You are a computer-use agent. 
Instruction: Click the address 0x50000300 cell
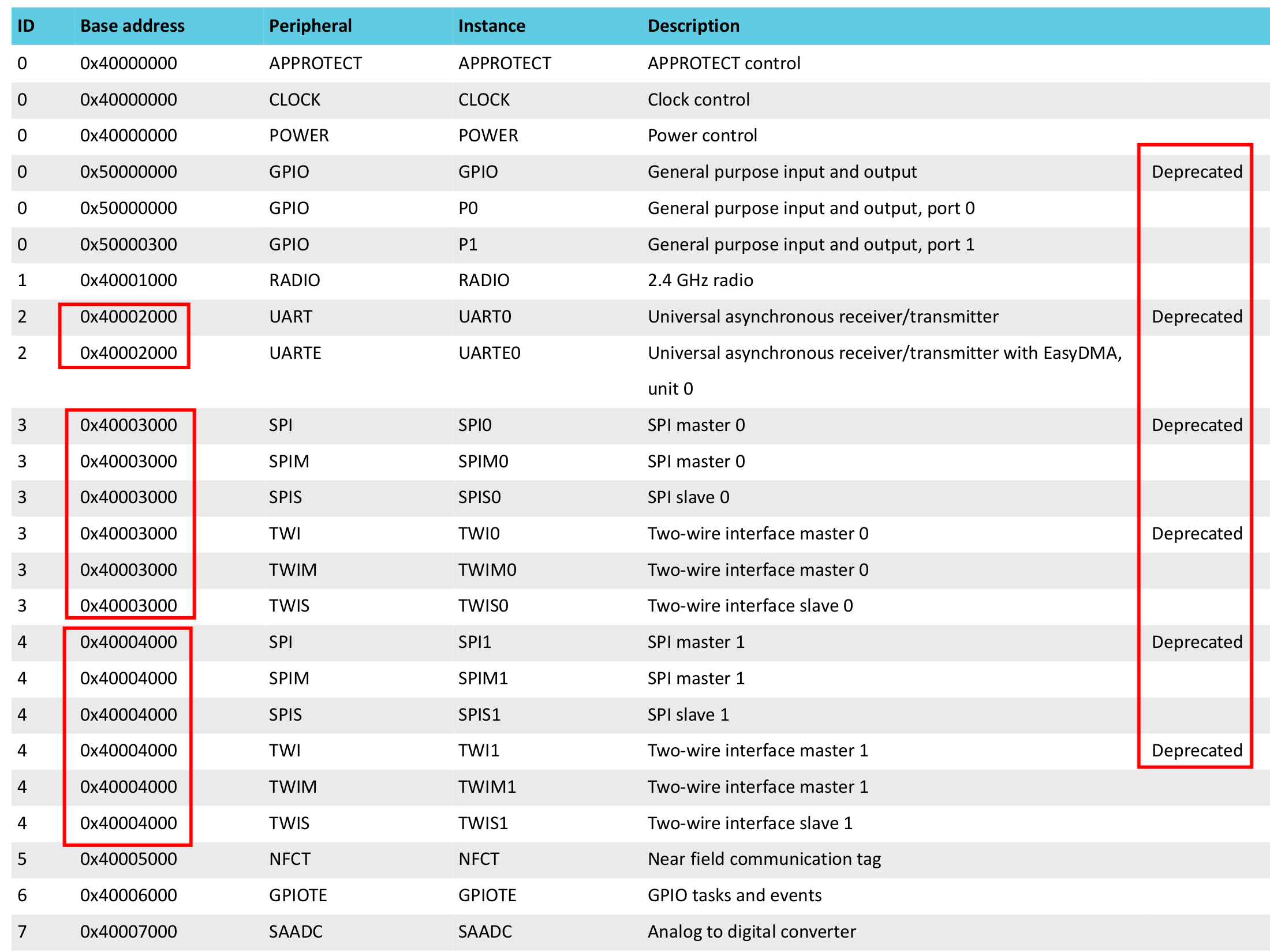pos(129,244)
